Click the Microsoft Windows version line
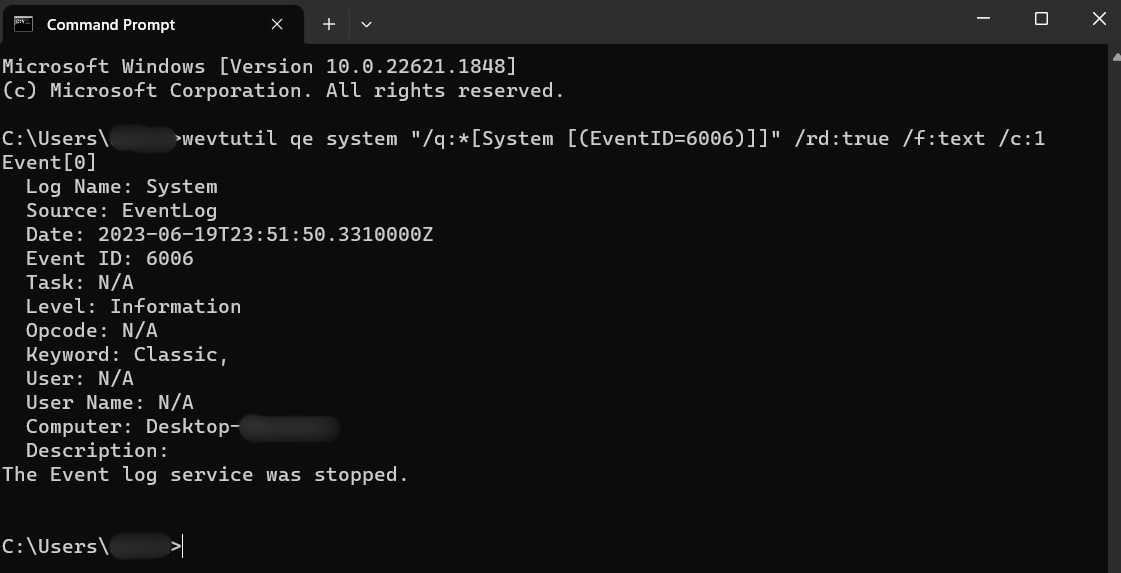This screenshot has width=1121, height=573. (x=259, y=67)
